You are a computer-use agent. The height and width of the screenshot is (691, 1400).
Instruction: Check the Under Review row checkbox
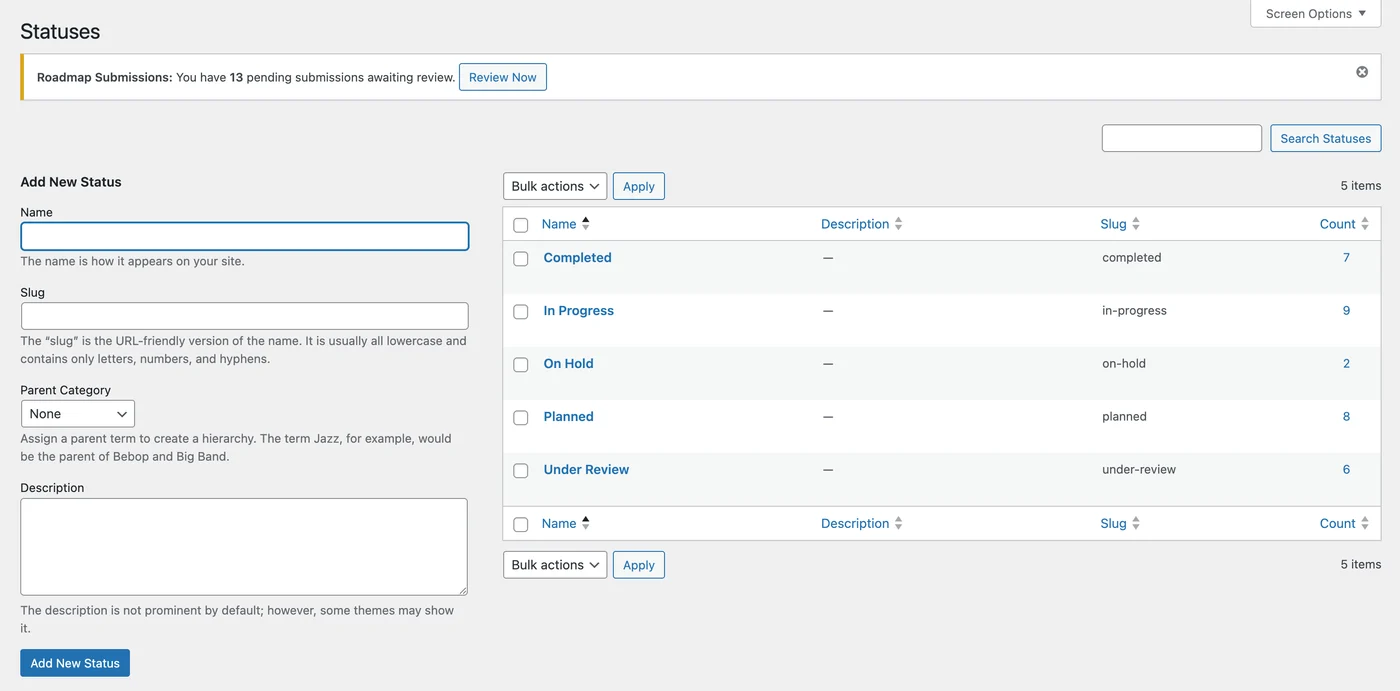521,471
